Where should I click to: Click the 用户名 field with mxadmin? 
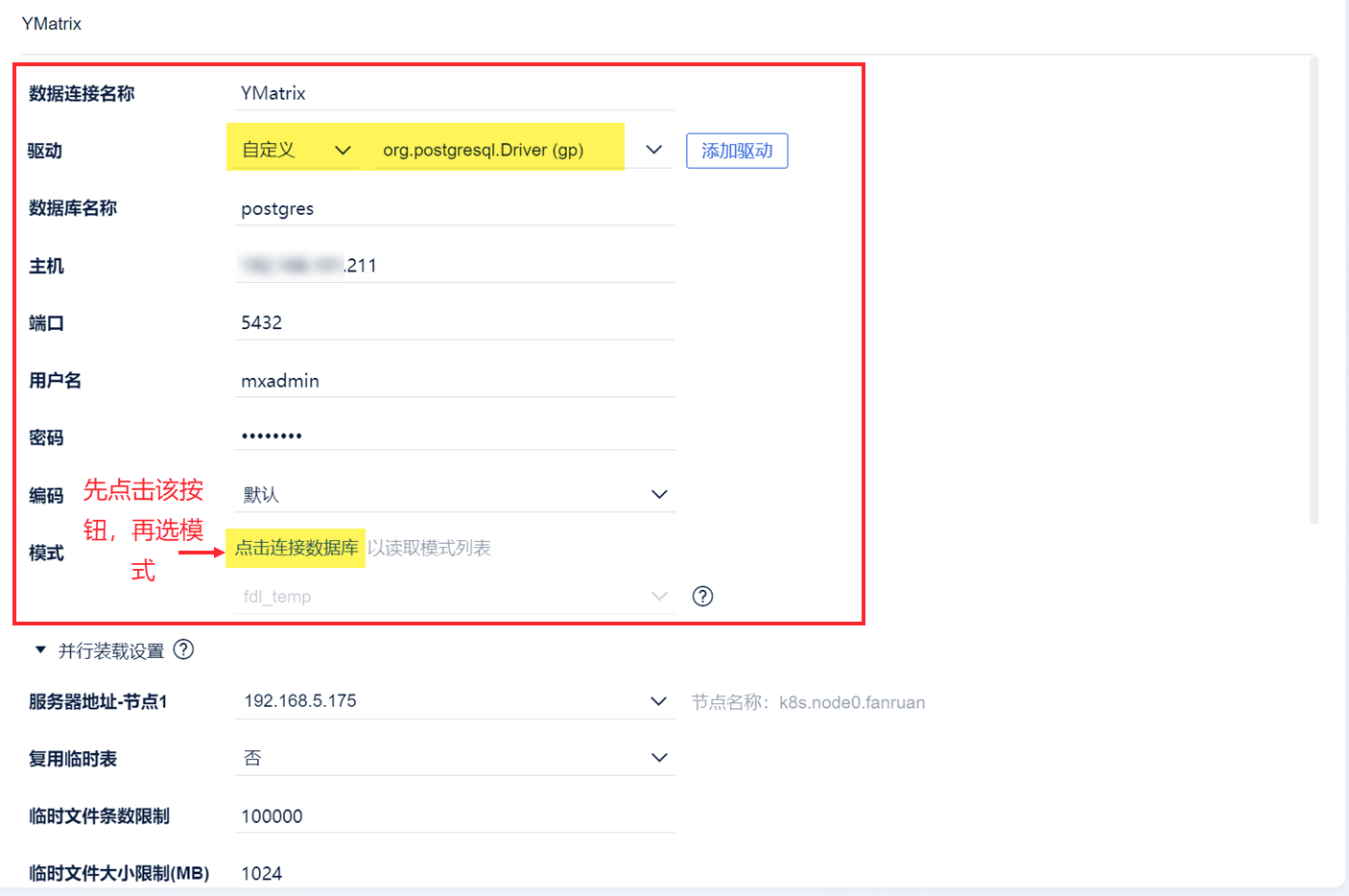(x=455, y=380)
